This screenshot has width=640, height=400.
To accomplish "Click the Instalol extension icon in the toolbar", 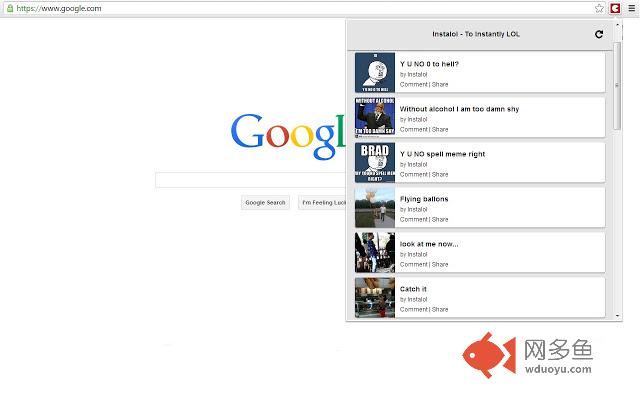I will [615, 8].
